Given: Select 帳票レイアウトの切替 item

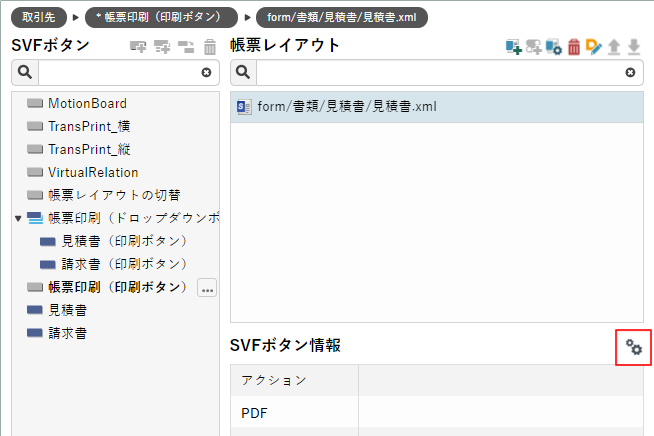Looking at the screenshot, I should (x=116, y=195).
